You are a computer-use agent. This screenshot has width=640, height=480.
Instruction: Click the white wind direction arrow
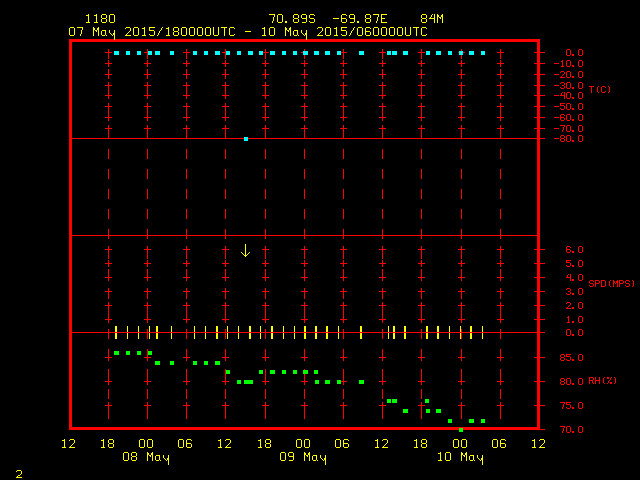point(245,250)
